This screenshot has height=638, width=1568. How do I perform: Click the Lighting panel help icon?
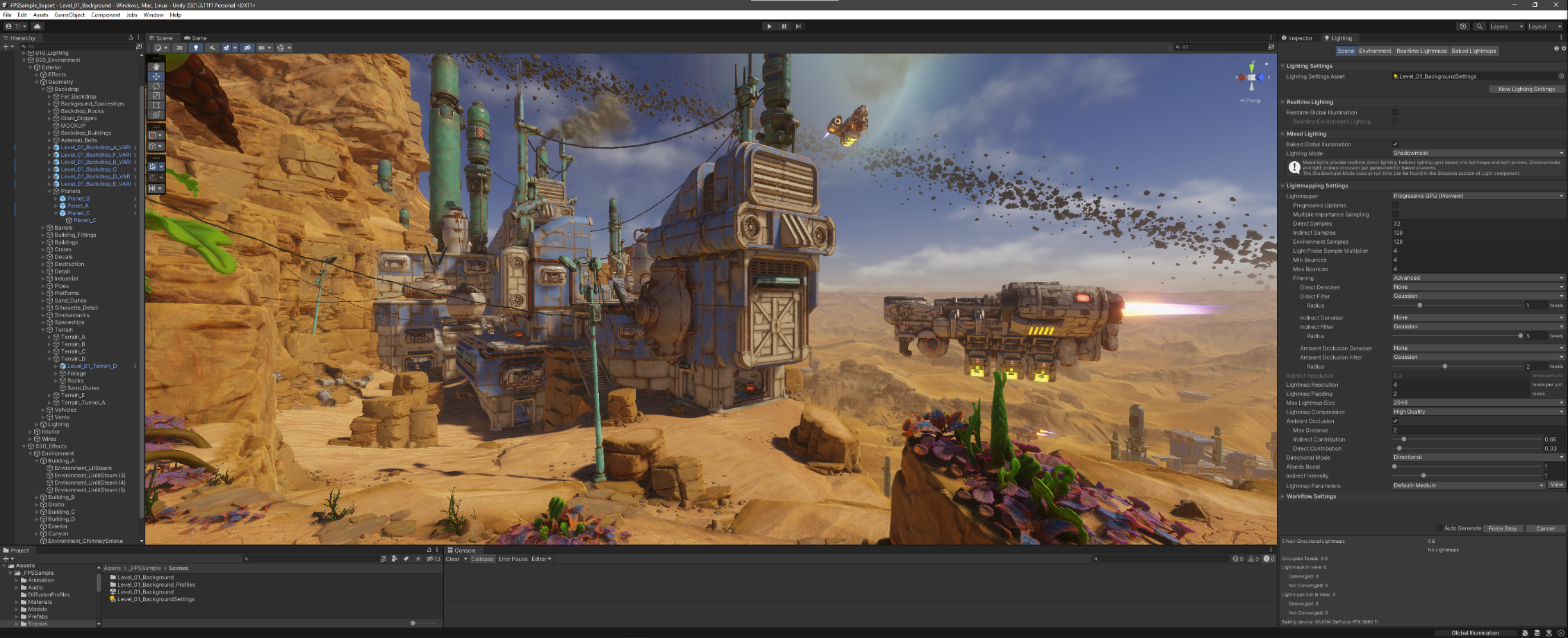(1556, 49)
